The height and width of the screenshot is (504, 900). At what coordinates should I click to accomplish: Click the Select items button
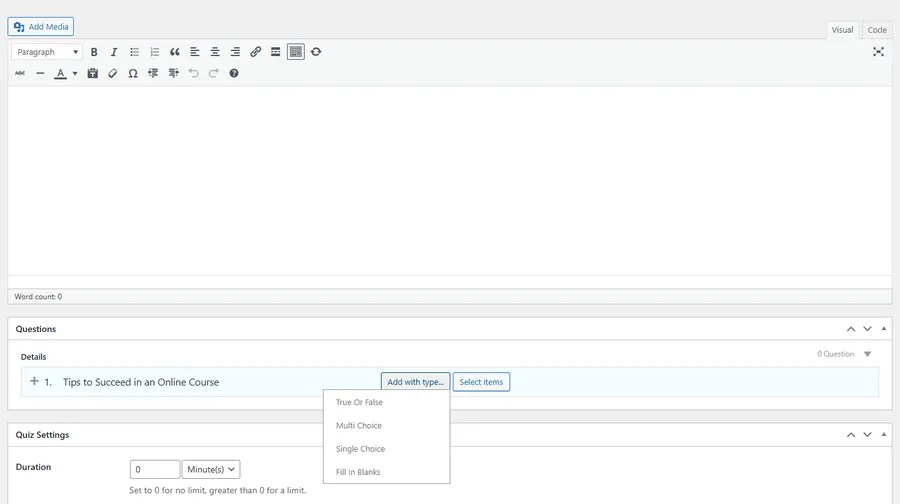pos(481,382)
